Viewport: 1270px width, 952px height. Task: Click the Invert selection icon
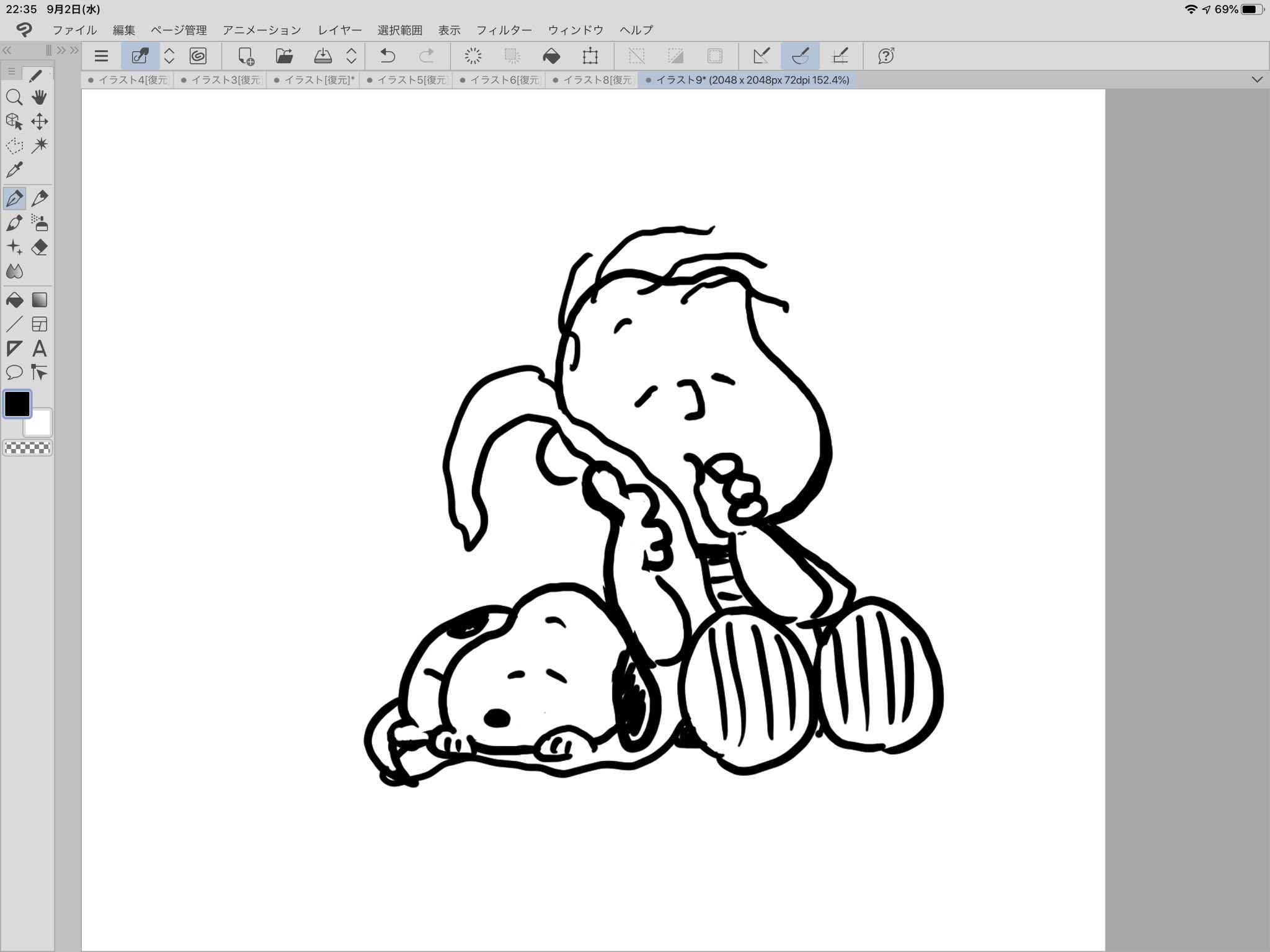point(676,56)
